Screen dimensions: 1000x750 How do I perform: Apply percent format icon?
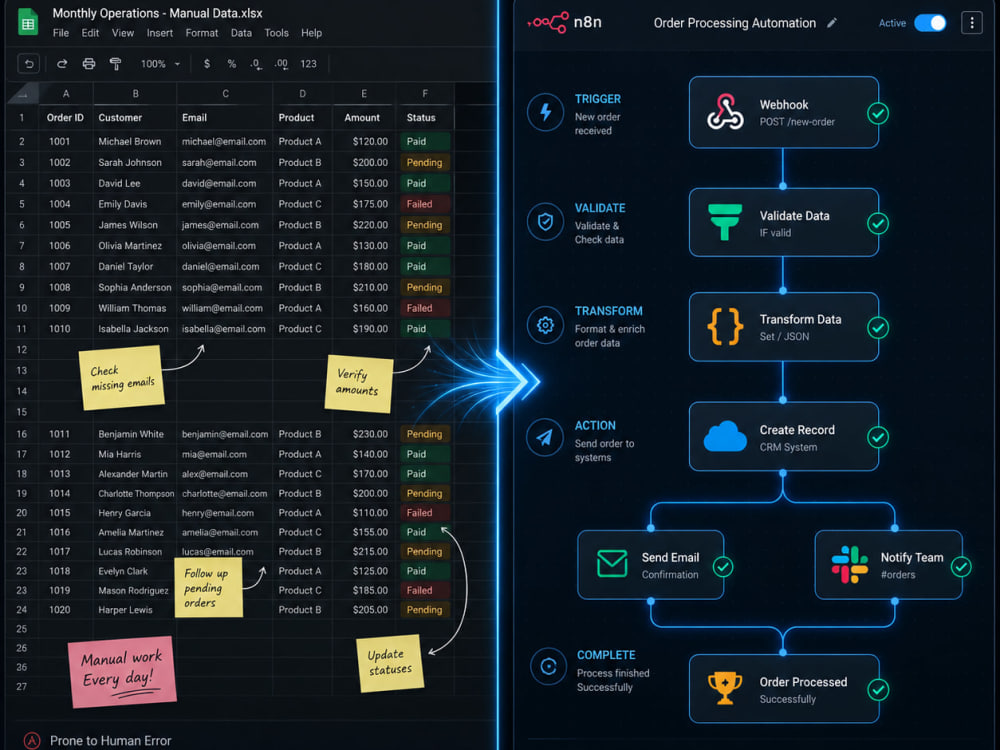coord(232,64)
